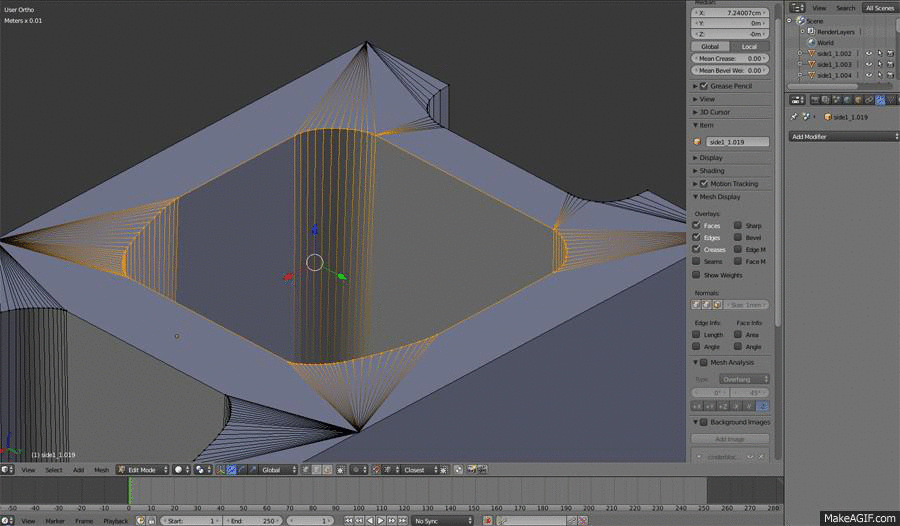Enable Face Info Area checkbox
The height and width of the screenshot is (526, 900).
click(x=738, y=334)
